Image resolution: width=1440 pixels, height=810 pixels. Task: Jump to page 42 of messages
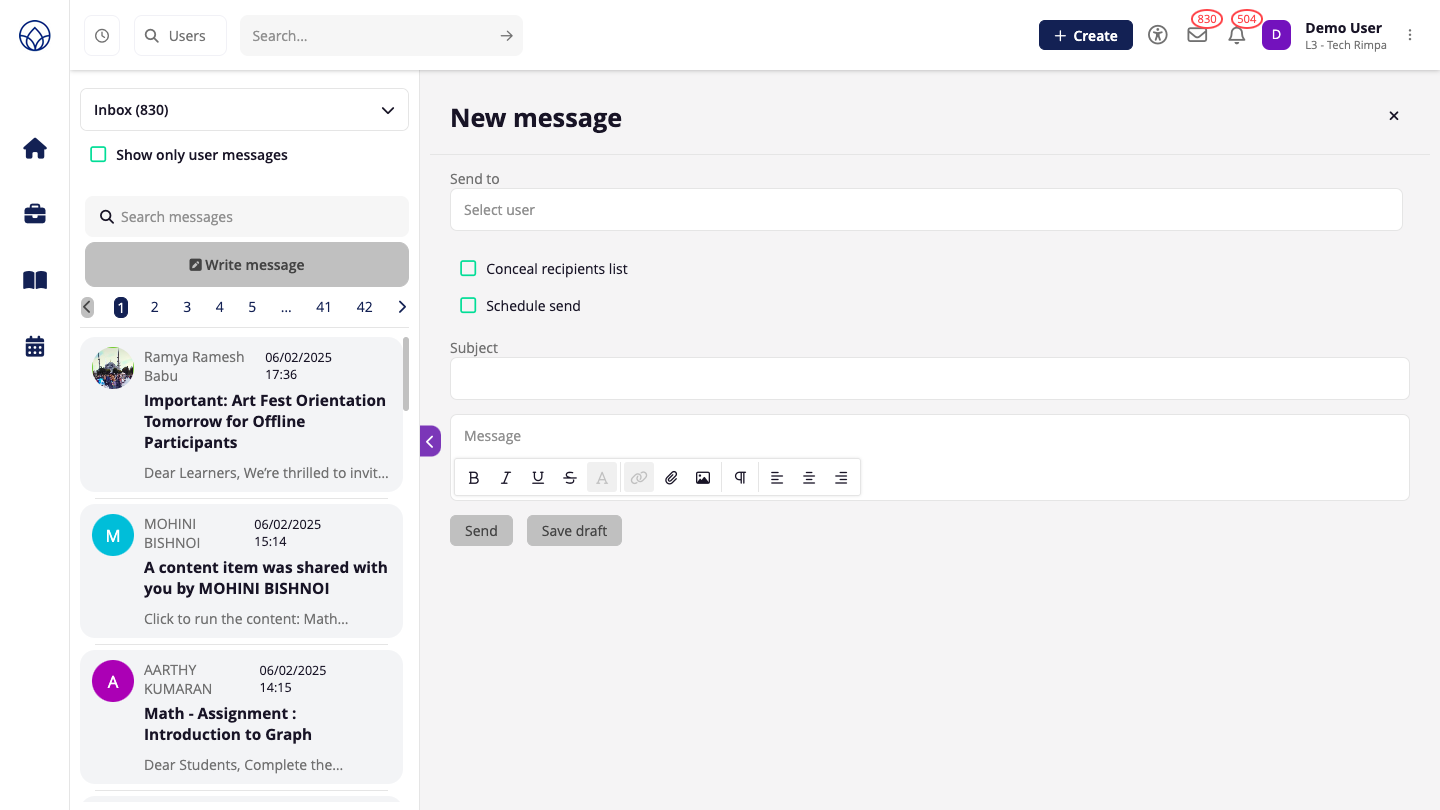(x=364, y=307)
